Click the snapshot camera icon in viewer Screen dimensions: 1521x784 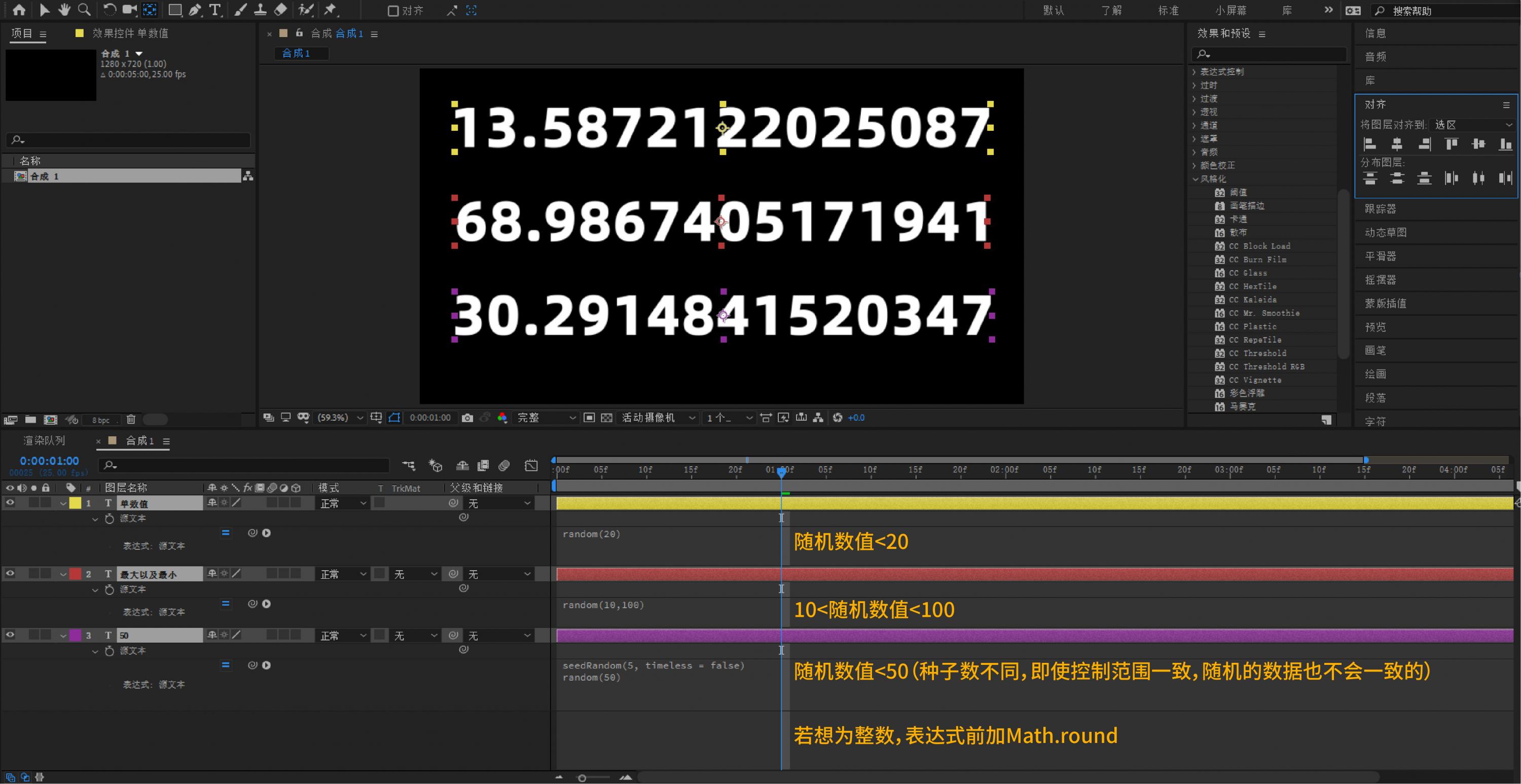[x=467, y=418]
